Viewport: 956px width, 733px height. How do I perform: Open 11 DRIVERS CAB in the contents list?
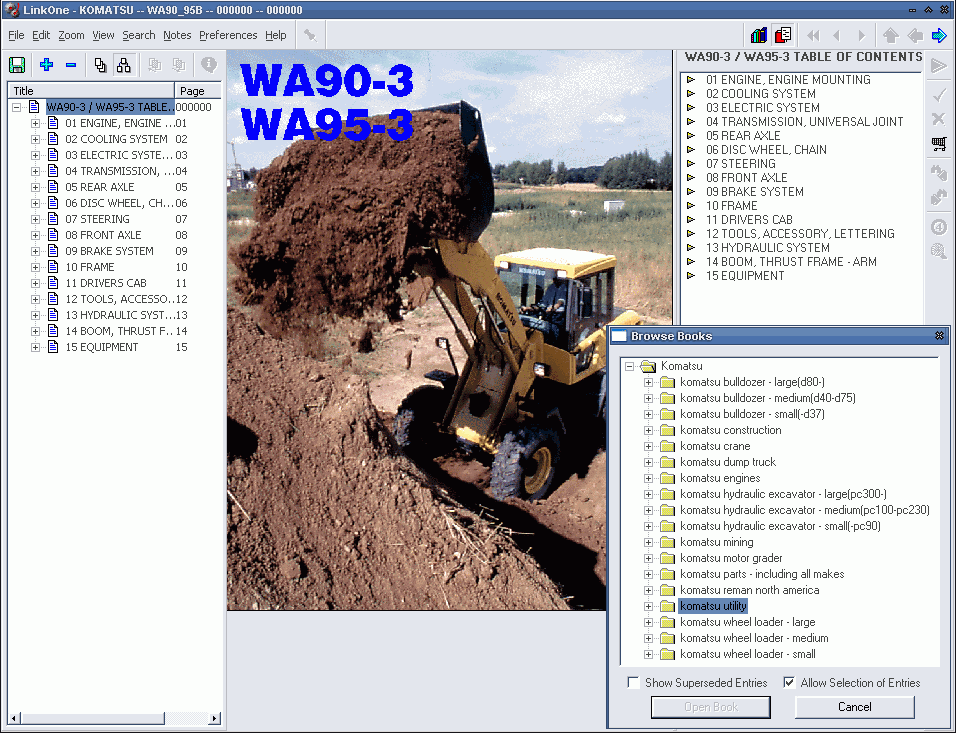tap(749, 220)
